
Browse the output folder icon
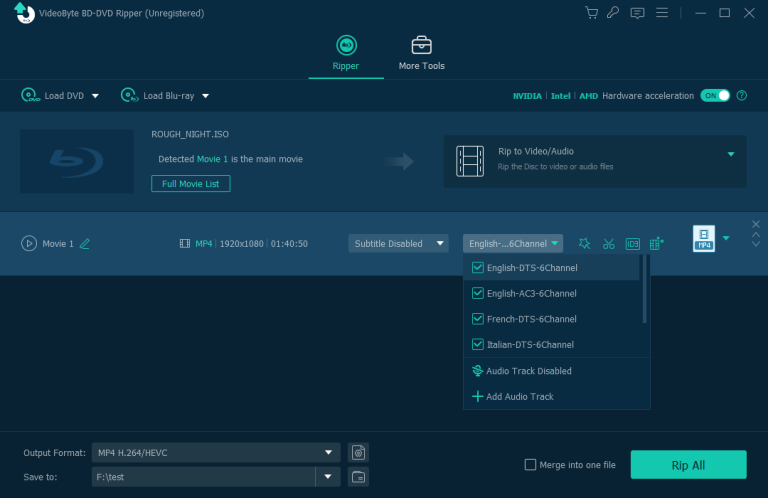point(358,476)
